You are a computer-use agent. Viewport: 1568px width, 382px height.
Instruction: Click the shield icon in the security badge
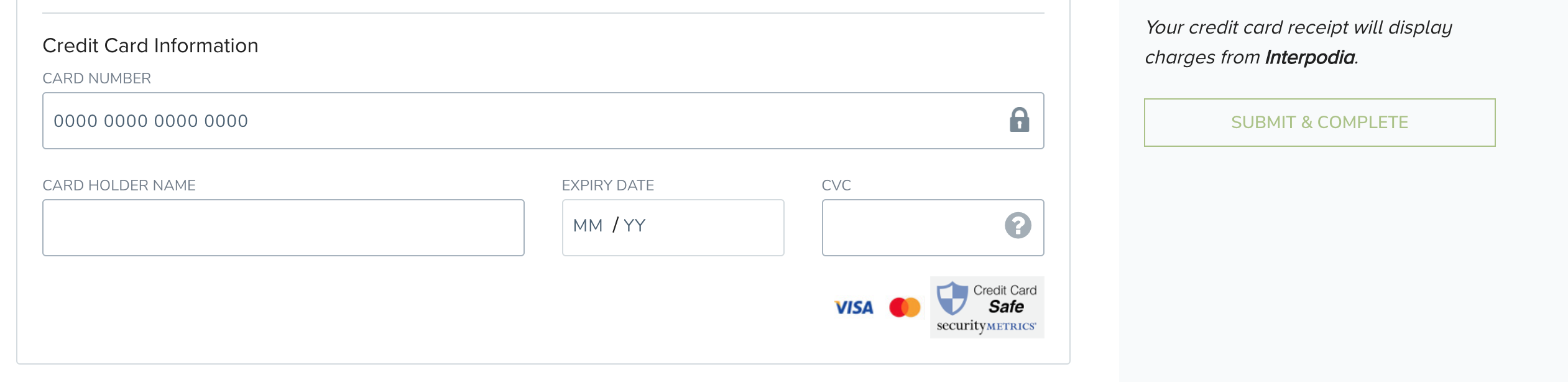coord(952,298)
